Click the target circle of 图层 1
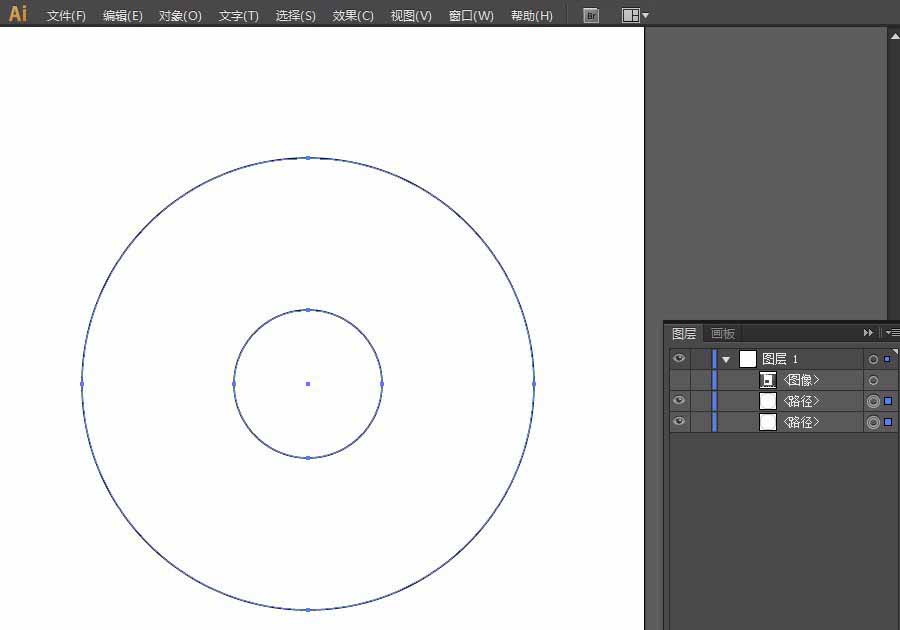 [873, 360]
